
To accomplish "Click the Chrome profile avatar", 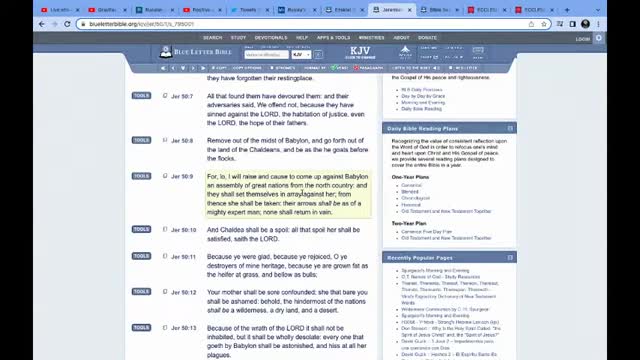I will 585,24.
